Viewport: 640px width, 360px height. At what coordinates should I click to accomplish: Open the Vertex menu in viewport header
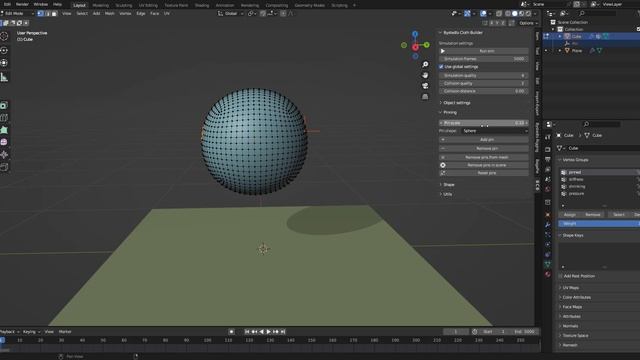[x=125, y=13]
